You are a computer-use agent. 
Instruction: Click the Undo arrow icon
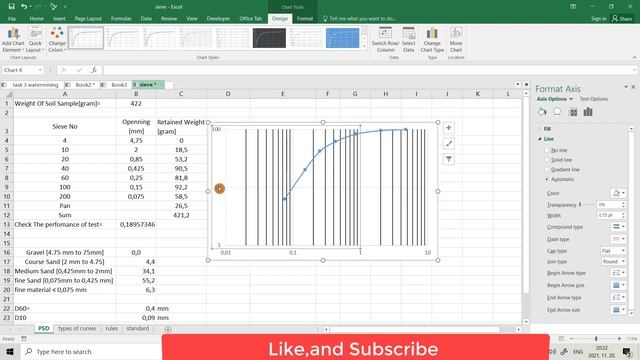pos(24,7)
